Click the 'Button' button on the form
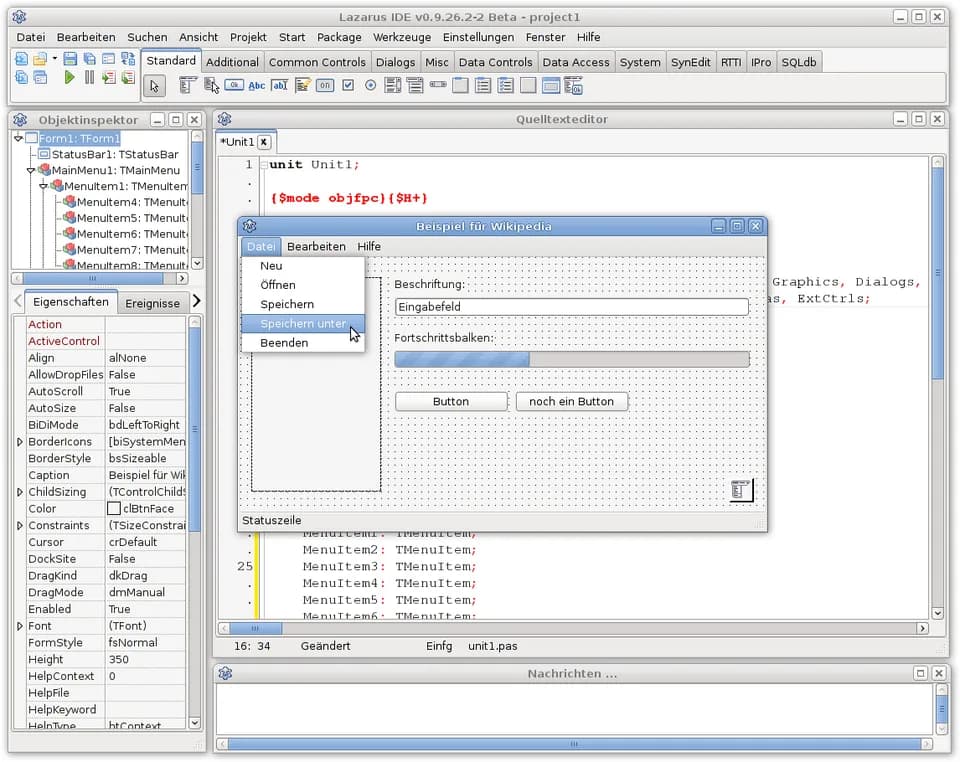The image size is (960, 762). pos(451,402)
